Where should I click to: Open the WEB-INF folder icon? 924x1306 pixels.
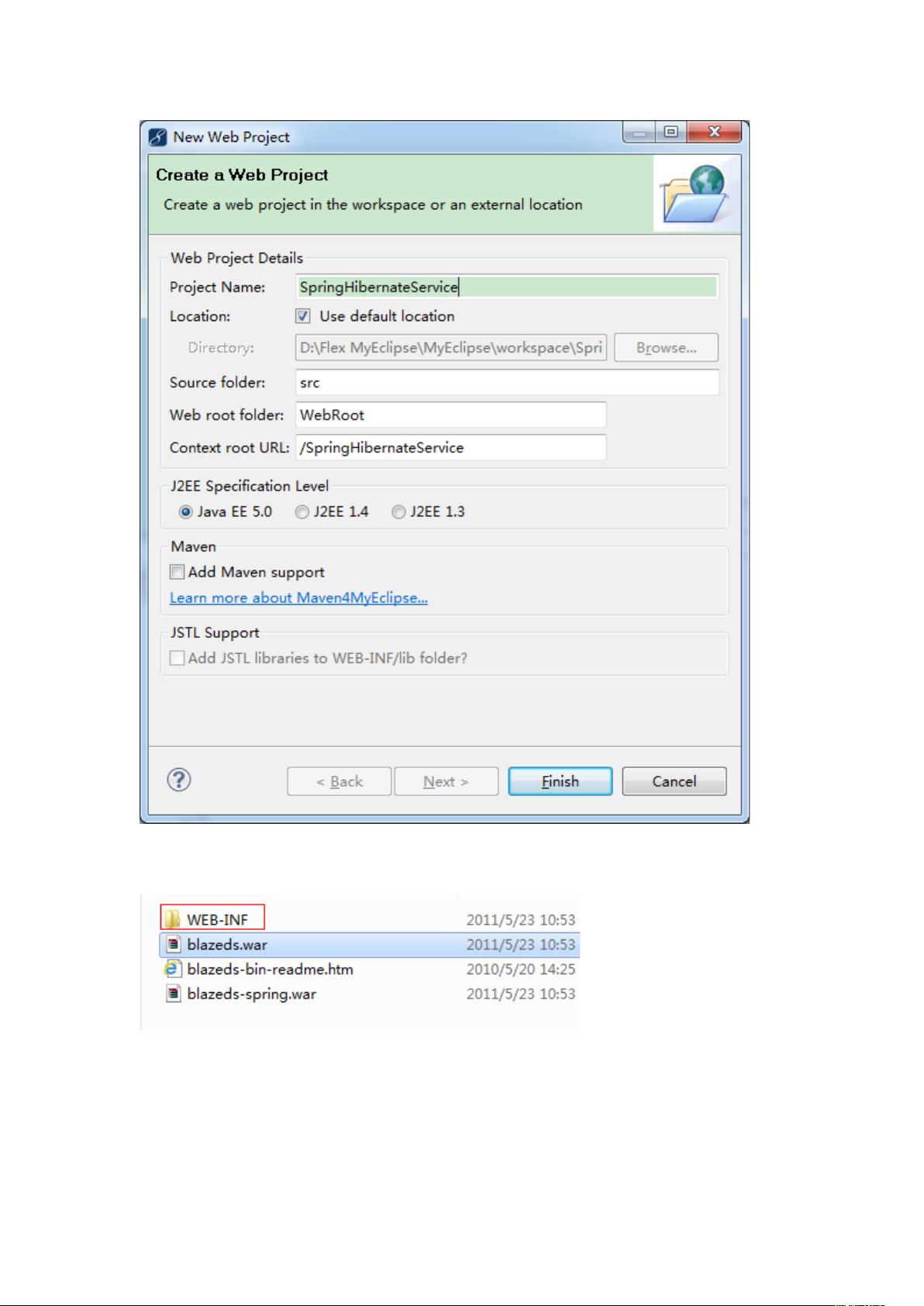[172, 919]
